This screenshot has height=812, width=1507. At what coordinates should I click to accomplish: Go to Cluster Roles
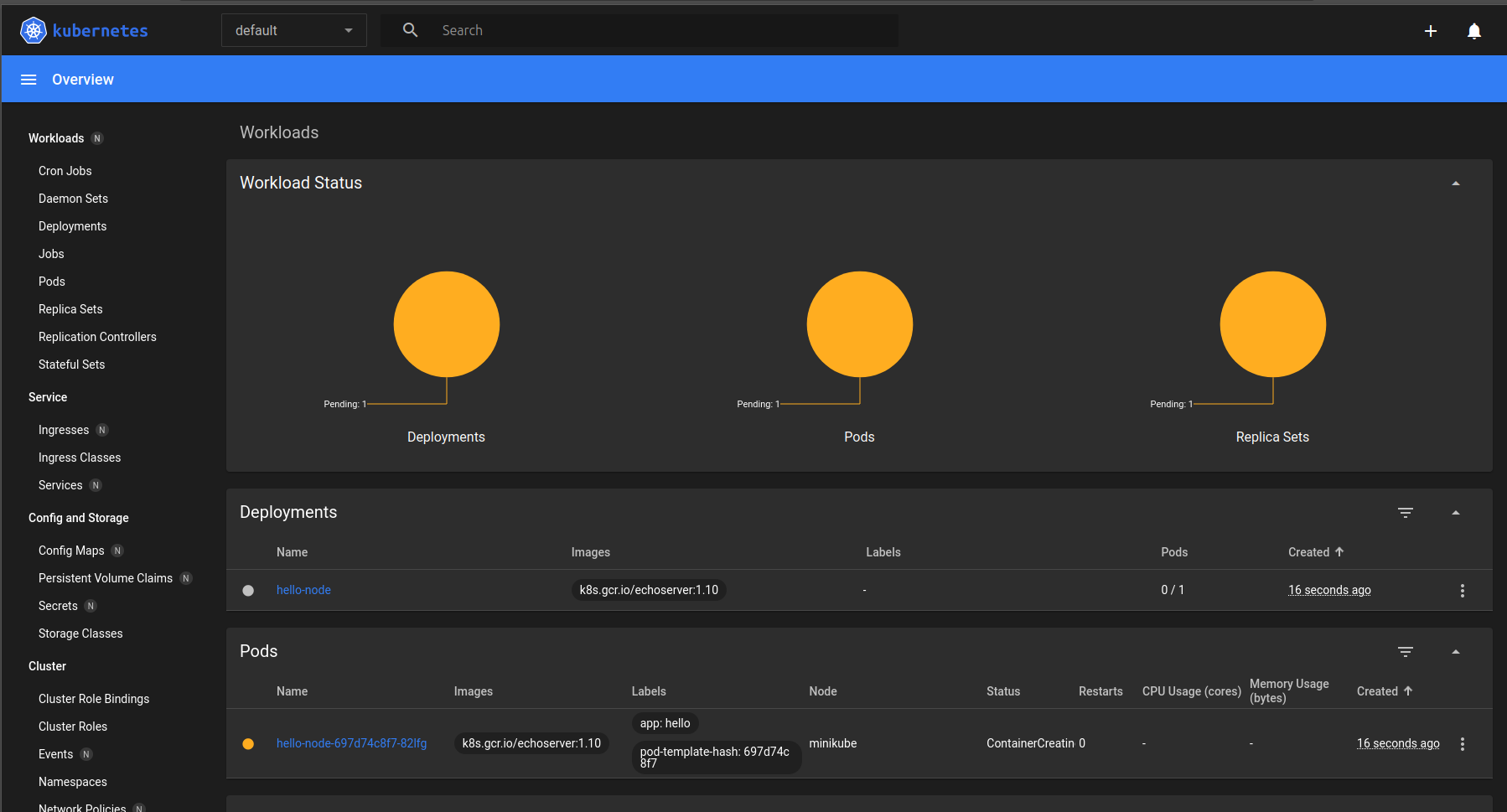[x=73, y=727]
